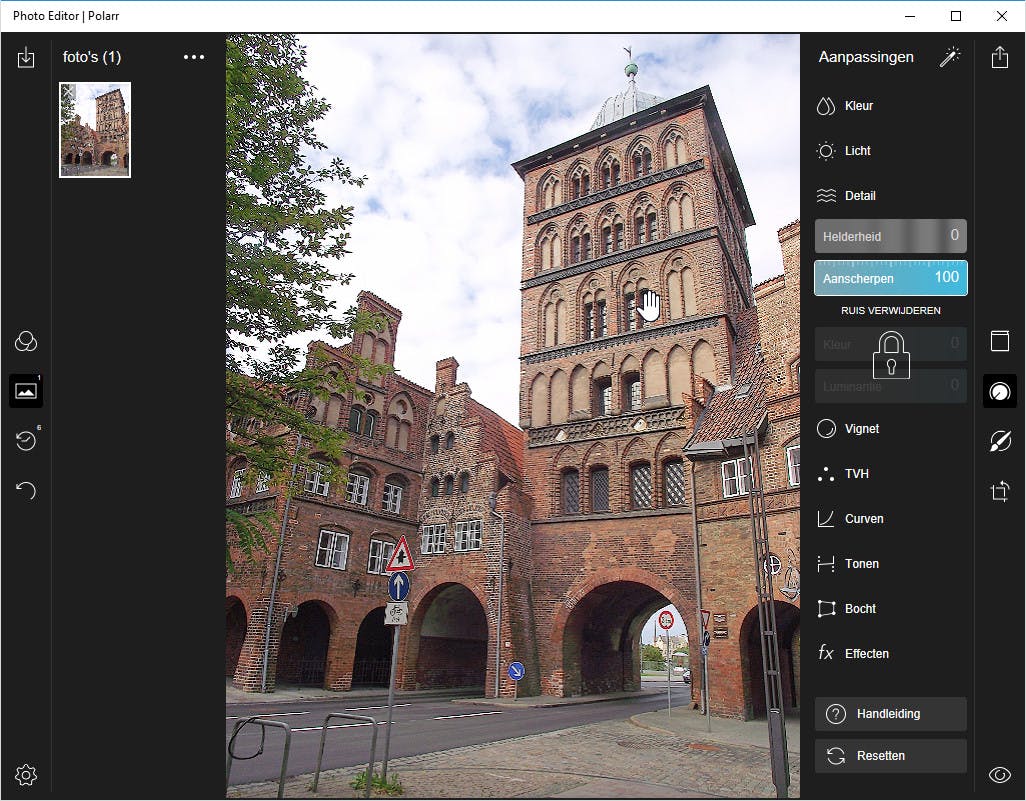1026x801 pixels.
Task: Click the auto-enhance magic wand icon
Action: click(950, 56)
